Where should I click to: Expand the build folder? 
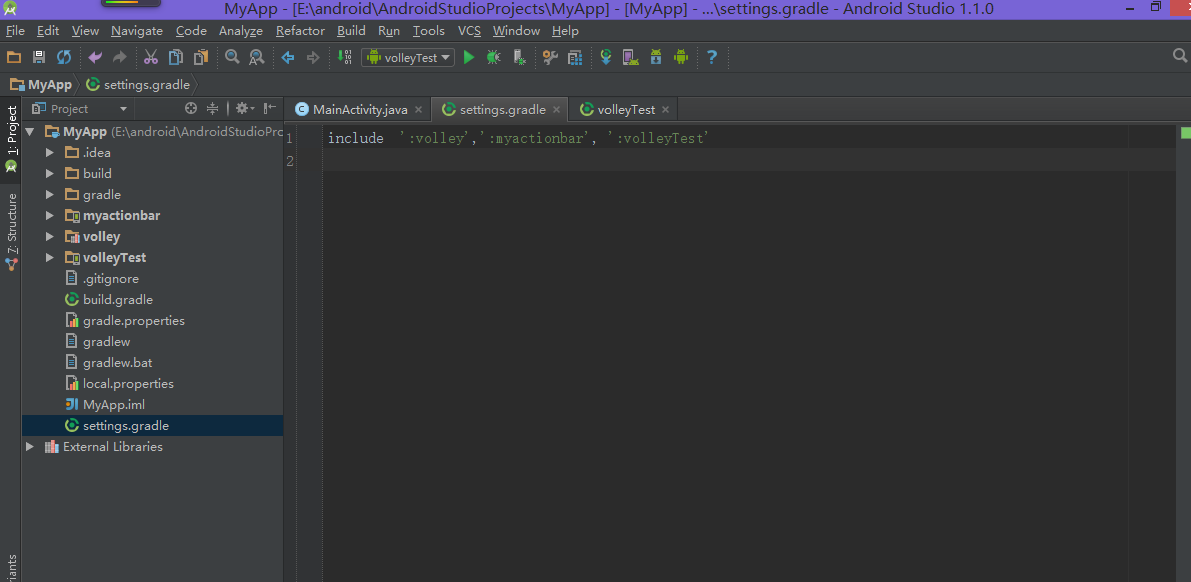tap(50, 173)
